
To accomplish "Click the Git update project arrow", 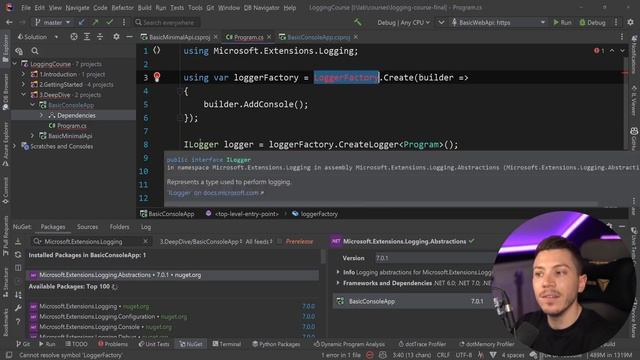I will pyautogui.click(x=82, y=22).
